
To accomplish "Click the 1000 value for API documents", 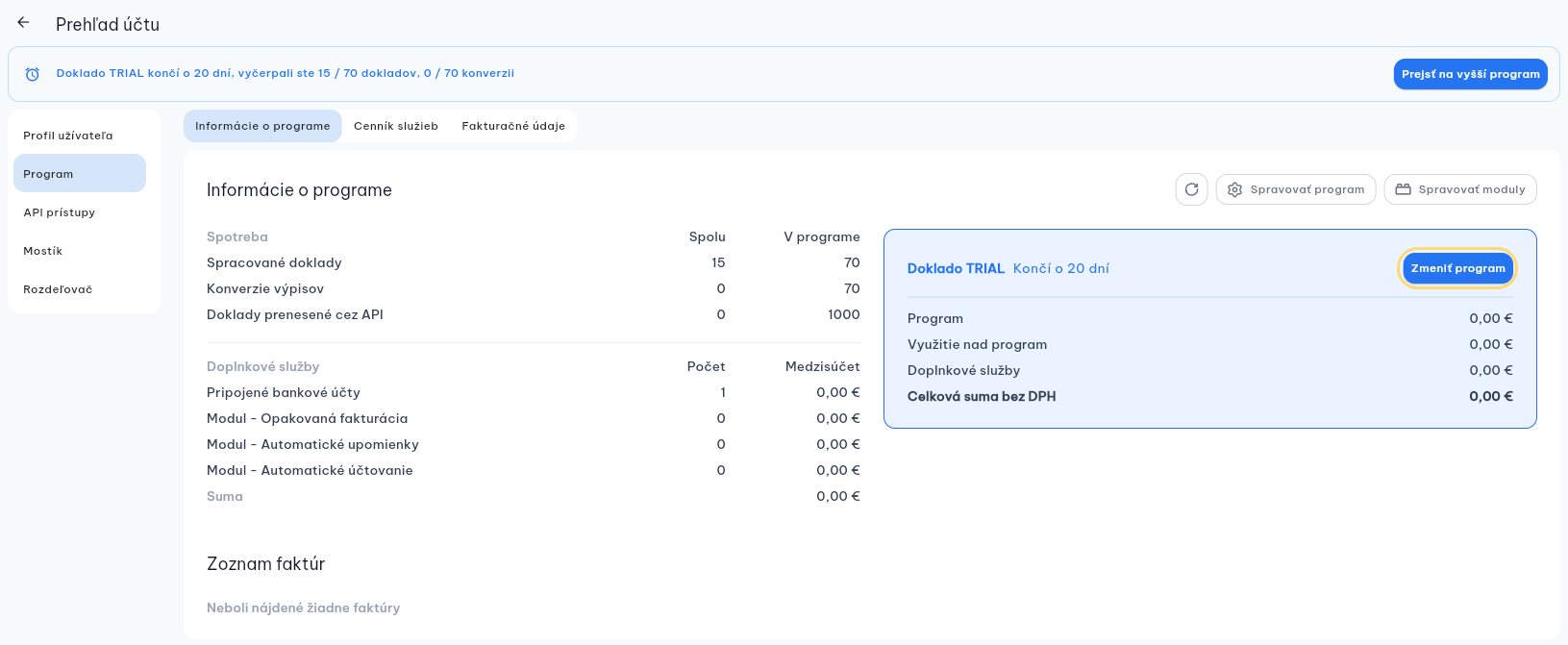I will coord(844,314).
